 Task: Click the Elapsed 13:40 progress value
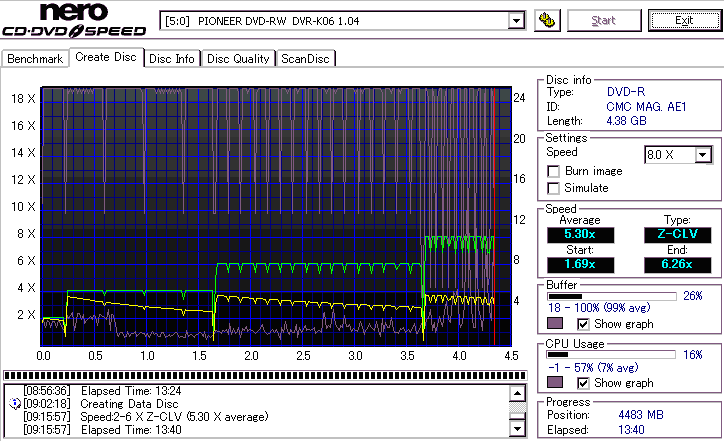631,430
